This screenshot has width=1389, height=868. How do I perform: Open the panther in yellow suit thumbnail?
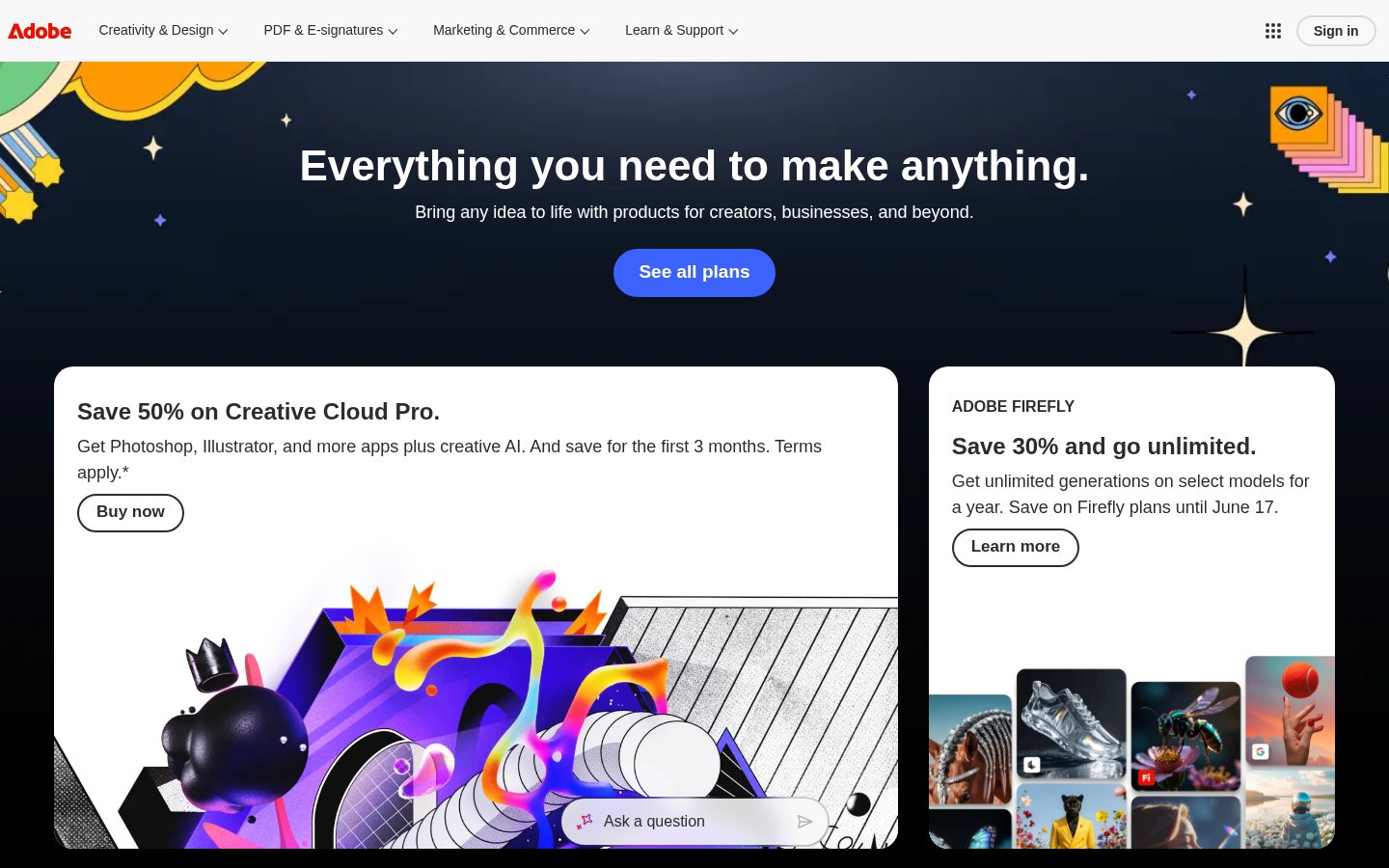1071,816
